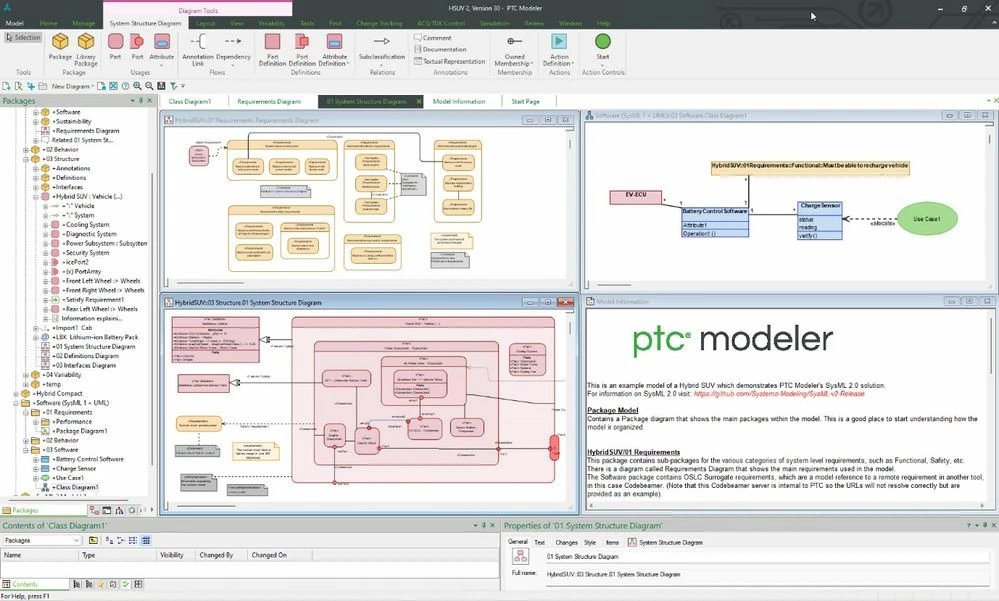Collapse the 03 Structure tree node

click(x=26, y=159)
